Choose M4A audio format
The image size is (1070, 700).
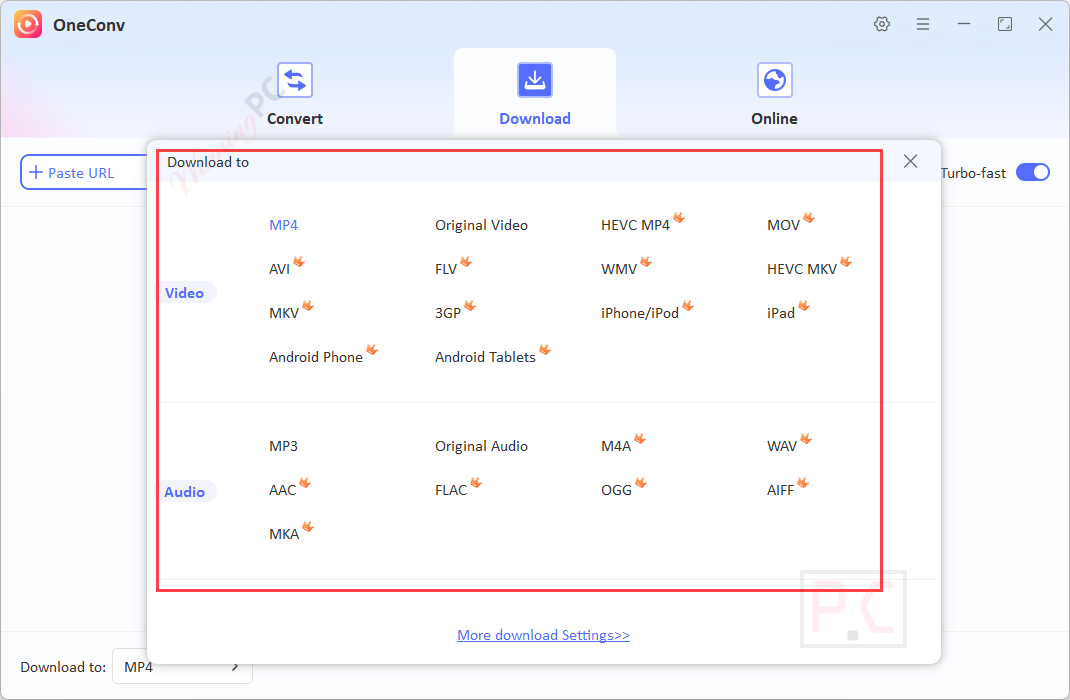pos(616,446)
